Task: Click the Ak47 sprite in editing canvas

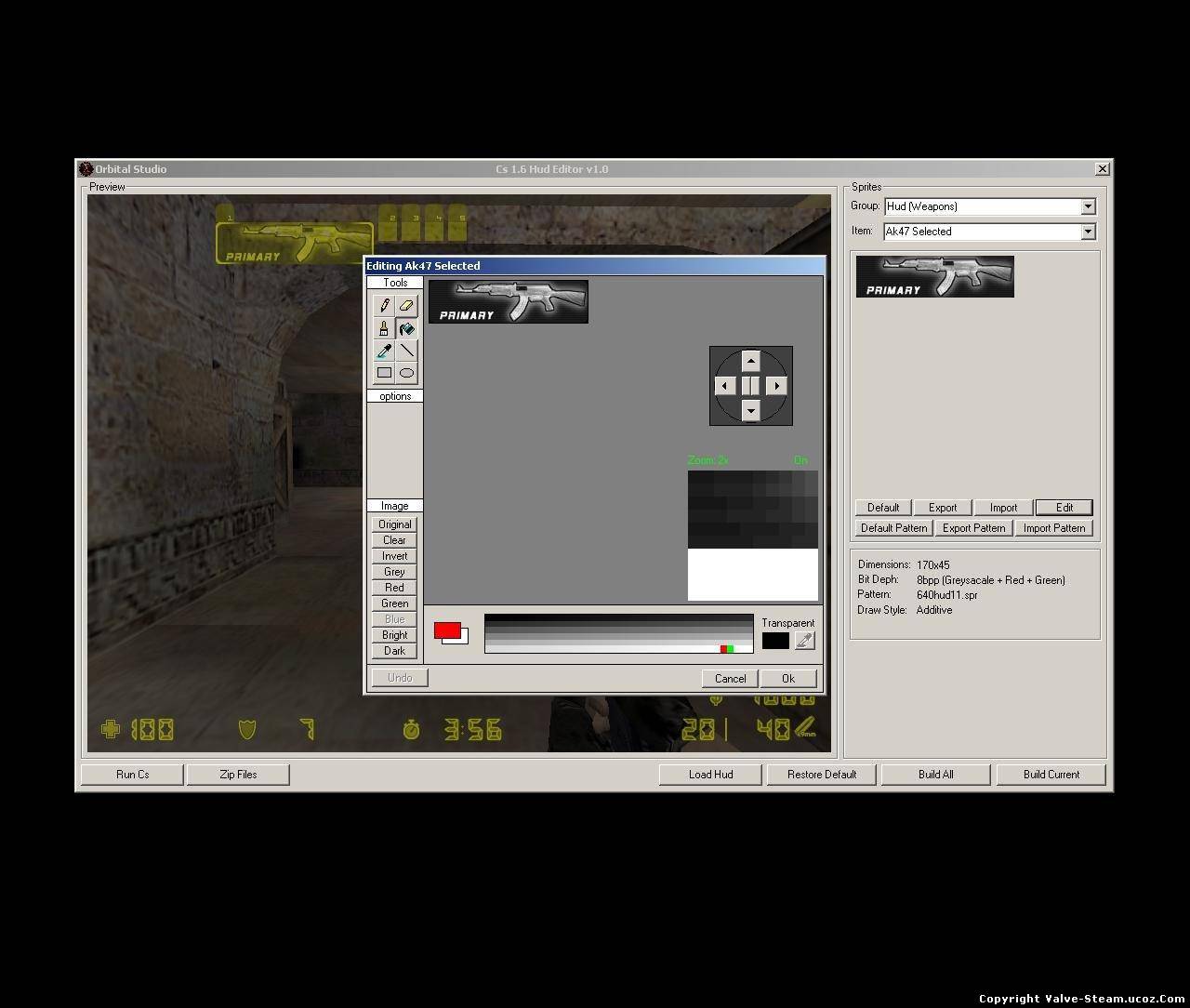Action: 509,302
